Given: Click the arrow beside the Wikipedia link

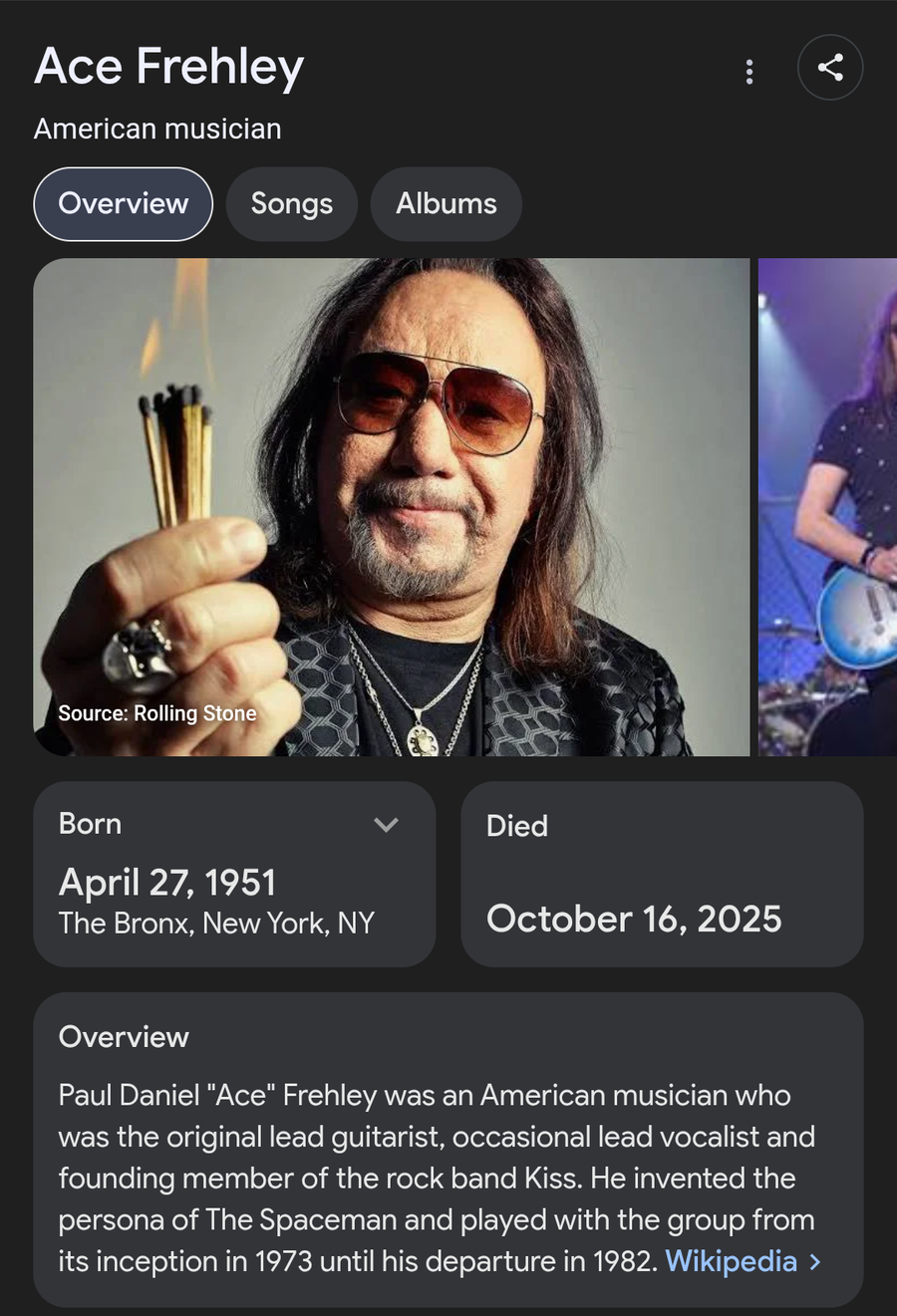Looking at the screenshot, I should click(x=815, y=1261).
